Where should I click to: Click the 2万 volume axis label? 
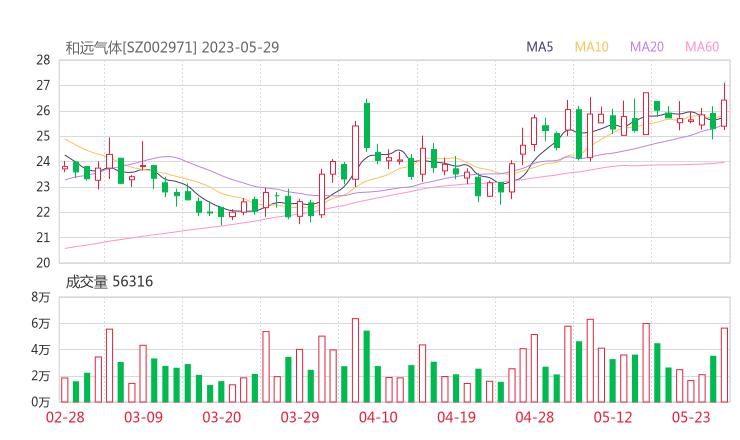coord(41,376)
